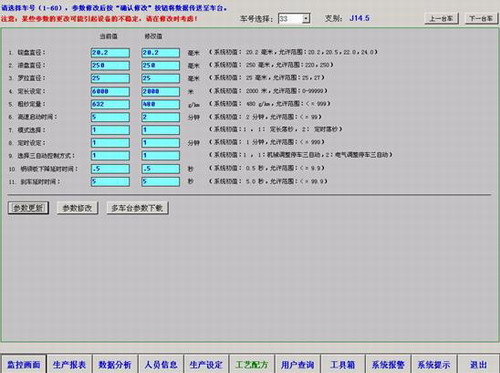500x373 pixels.
Task: Go to the 人员信息 tab
Action: (x=160, y=364)
